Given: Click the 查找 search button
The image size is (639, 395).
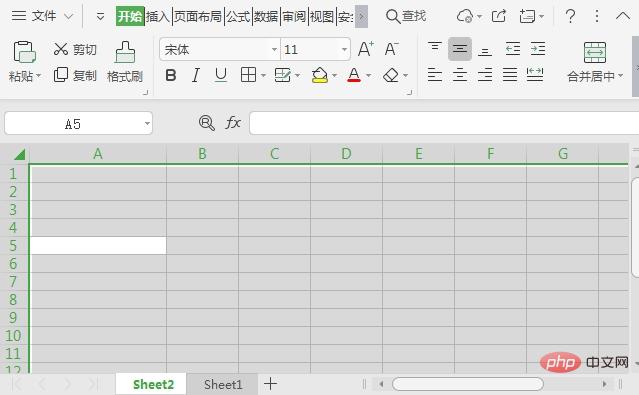Looking at the screenshot, I should 406,16.
